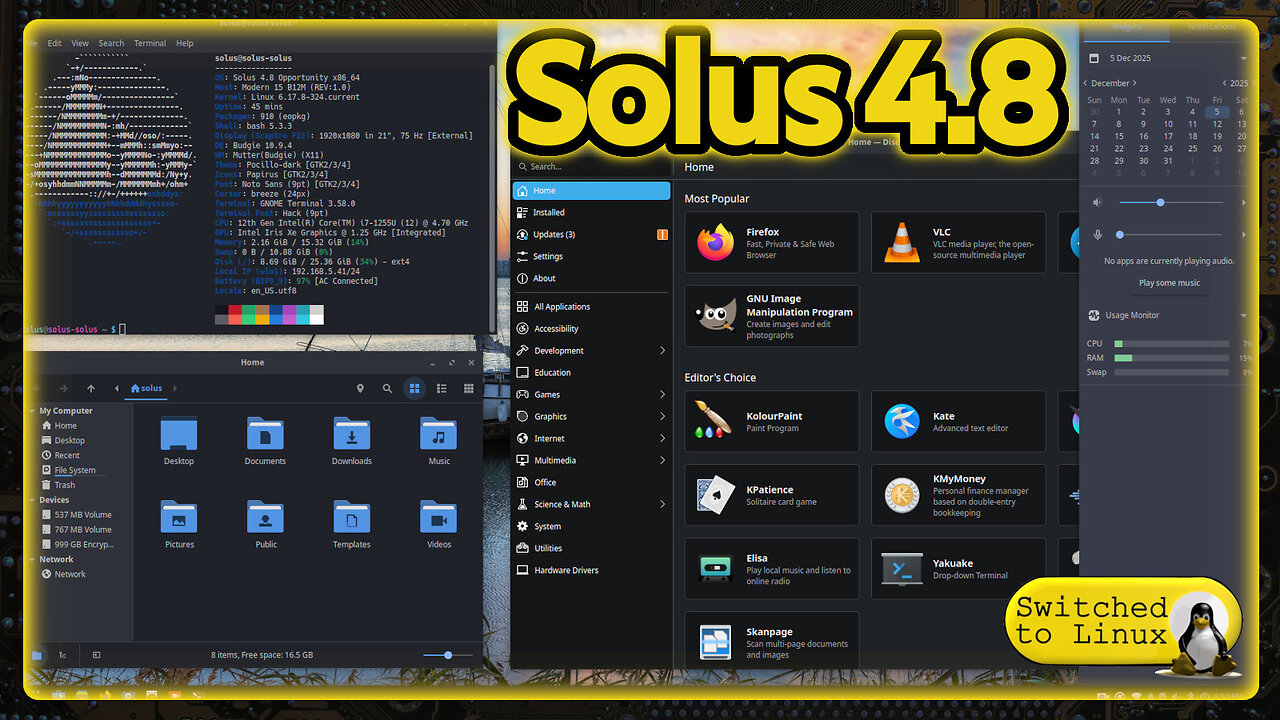
Task: Open the Music folder icon
Action: tap(439, 440)
